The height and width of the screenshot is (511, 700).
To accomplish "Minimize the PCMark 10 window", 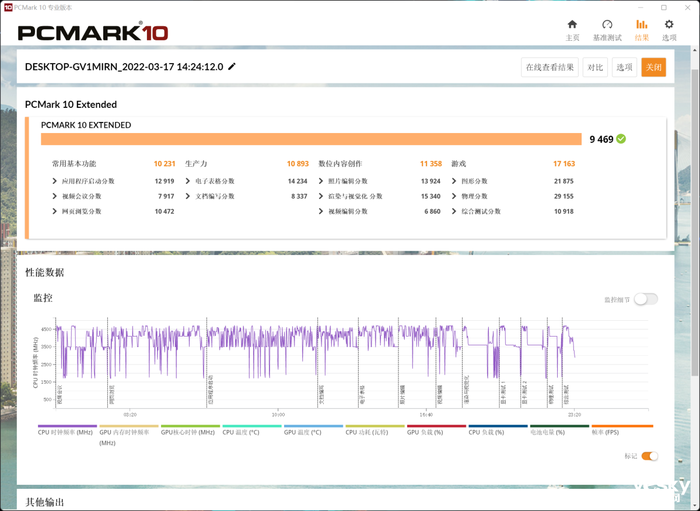I will [x=640, y=8].
